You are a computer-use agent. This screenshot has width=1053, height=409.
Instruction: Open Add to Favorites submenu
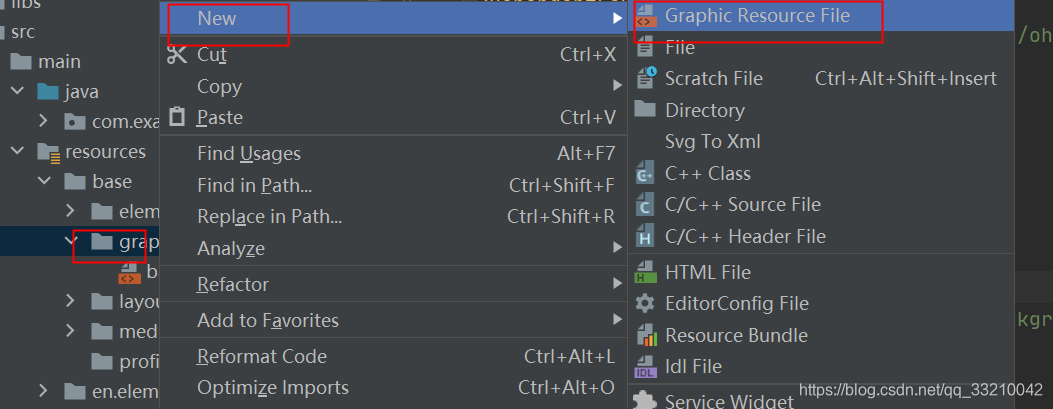[x=394, y=320]
